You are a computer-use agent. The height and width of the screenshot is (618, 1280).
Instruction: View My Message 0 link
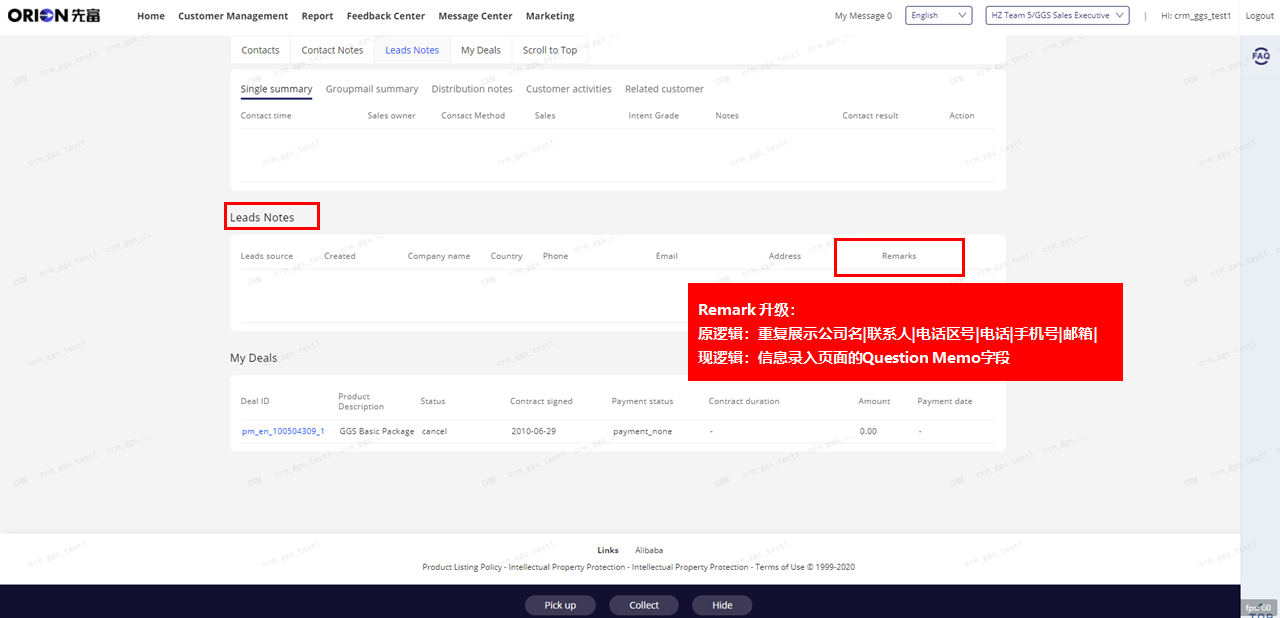coord(863,16)
